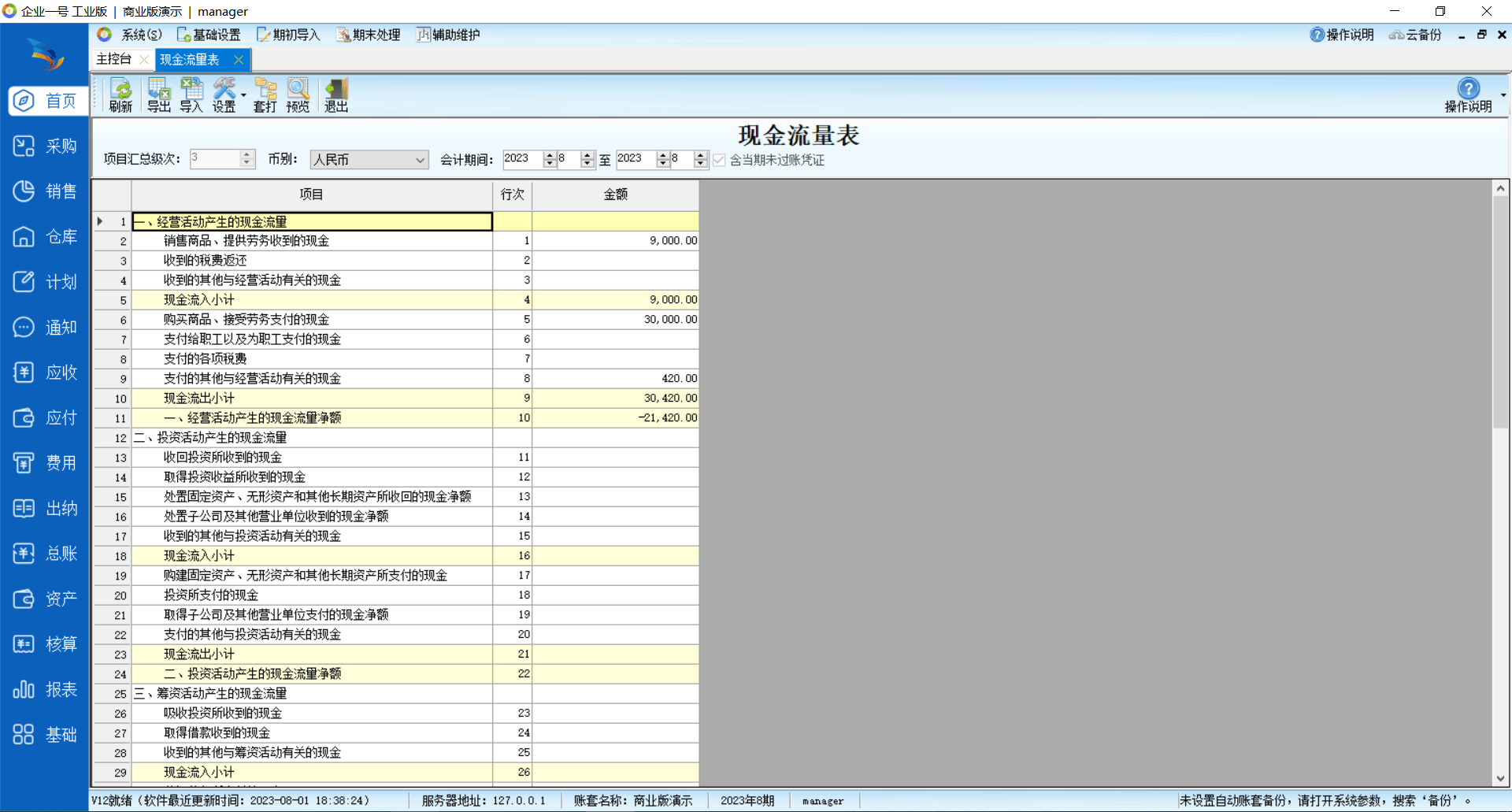Click the table scrollbar down arrow
Image resolution: width=1512 pixels, height=812 pixels.
(x=1500, y=778)
